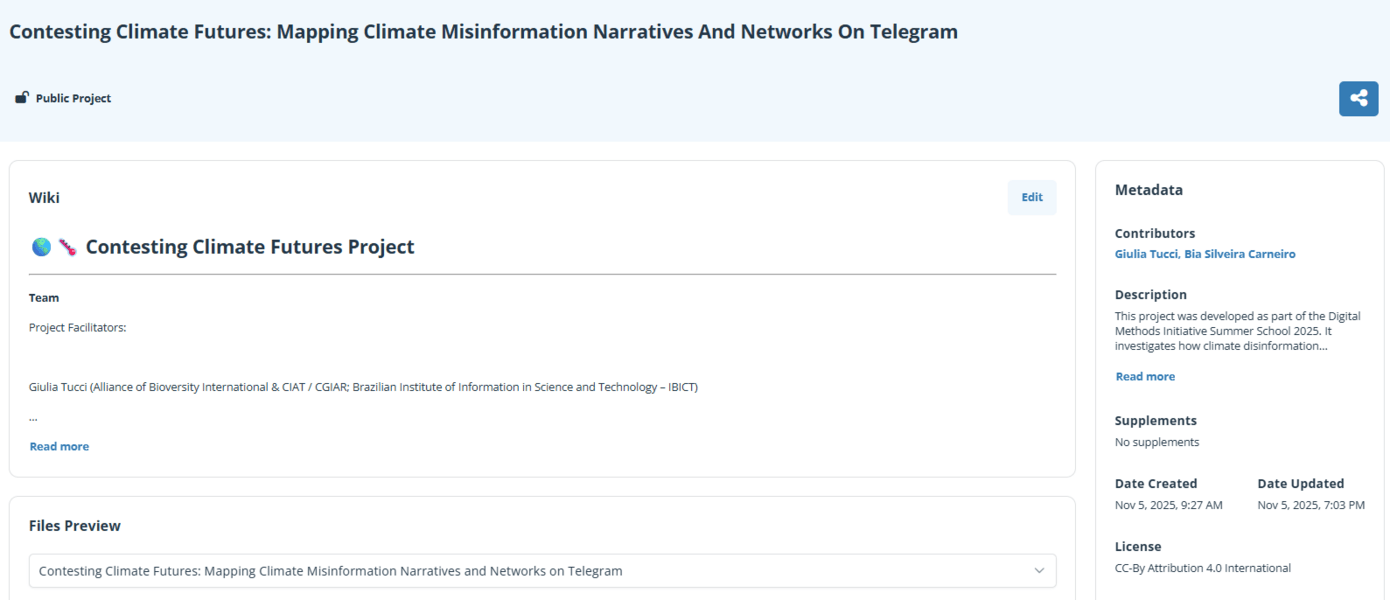This screenshot has height=600, width=1390.
Task: Click the Contributors heading in Metadata
Action: [1155, 232]
